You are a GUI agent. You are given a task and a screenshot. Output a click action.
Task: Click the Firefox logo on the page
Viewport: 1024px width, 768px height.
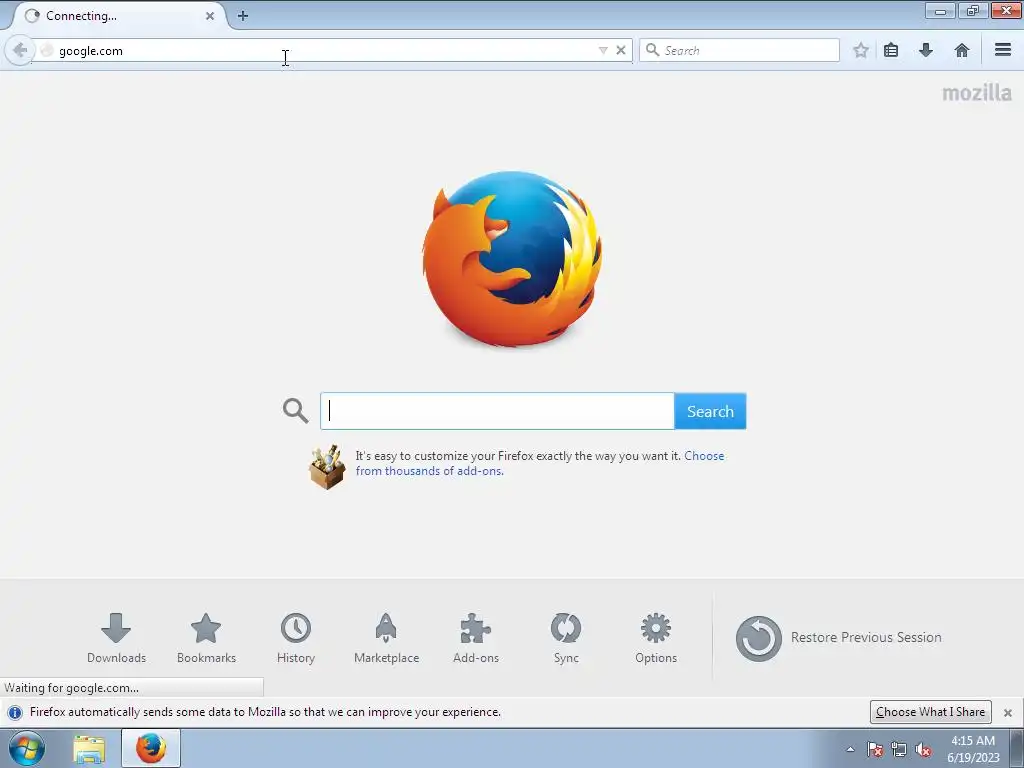[512, 259]
